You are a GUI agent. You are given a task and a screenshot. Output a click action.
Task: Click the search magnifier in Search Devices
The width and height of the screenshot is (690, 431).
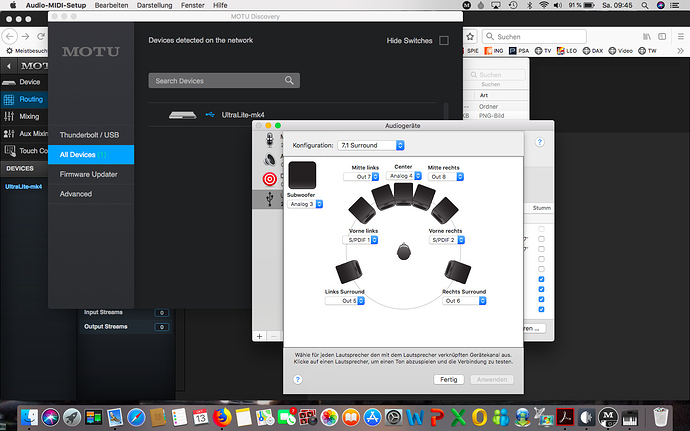click(x=289, y=81)
